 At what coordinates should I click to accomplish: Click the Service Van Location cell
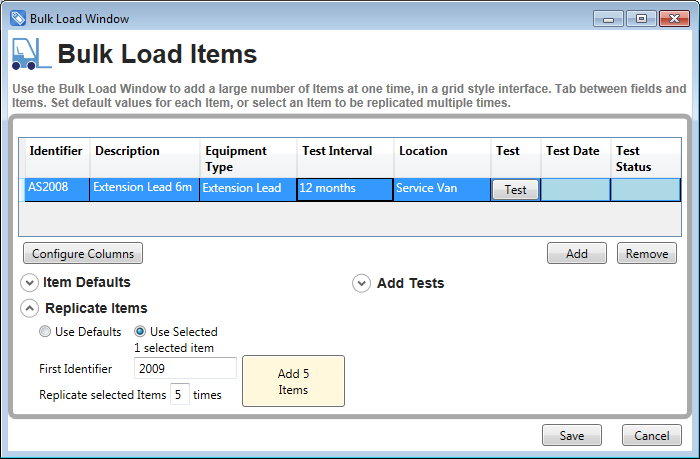[x=441, y=189]
